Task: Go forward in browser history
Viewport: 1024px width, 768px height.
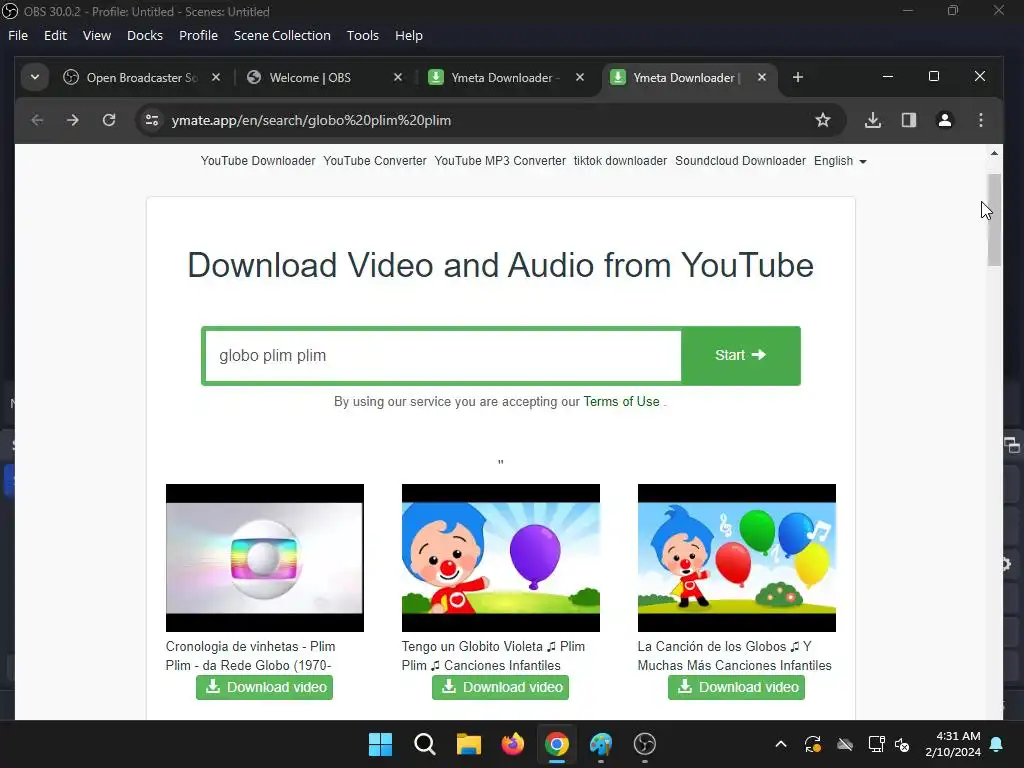Action: coord(72,120)
